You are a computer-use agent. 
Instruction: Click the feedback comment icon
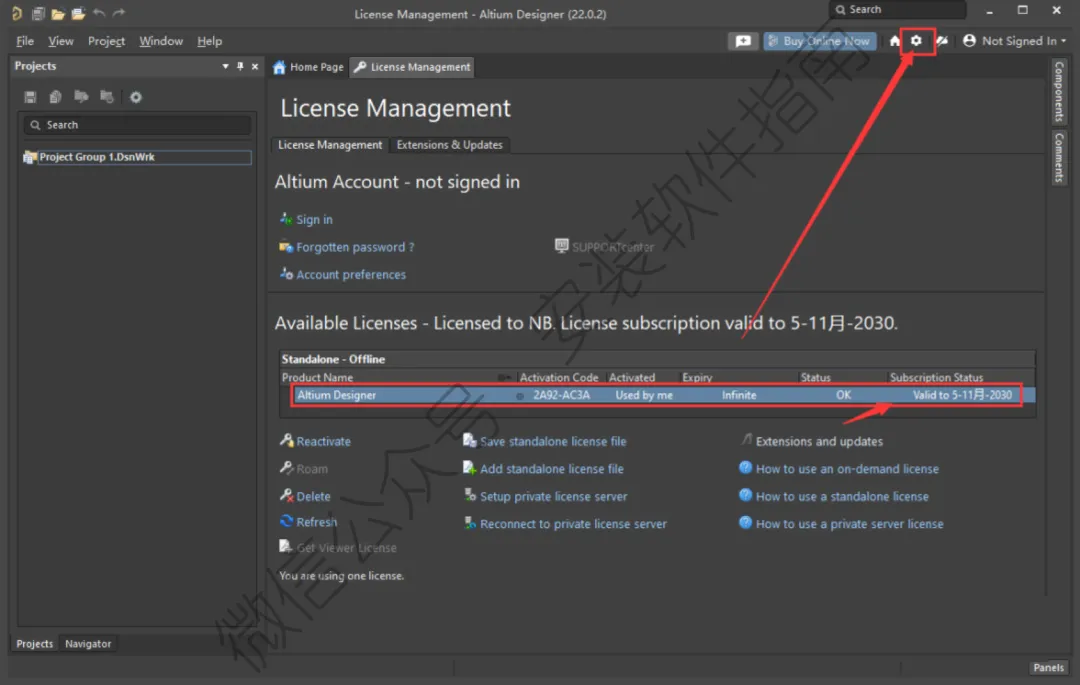point(742,41)
